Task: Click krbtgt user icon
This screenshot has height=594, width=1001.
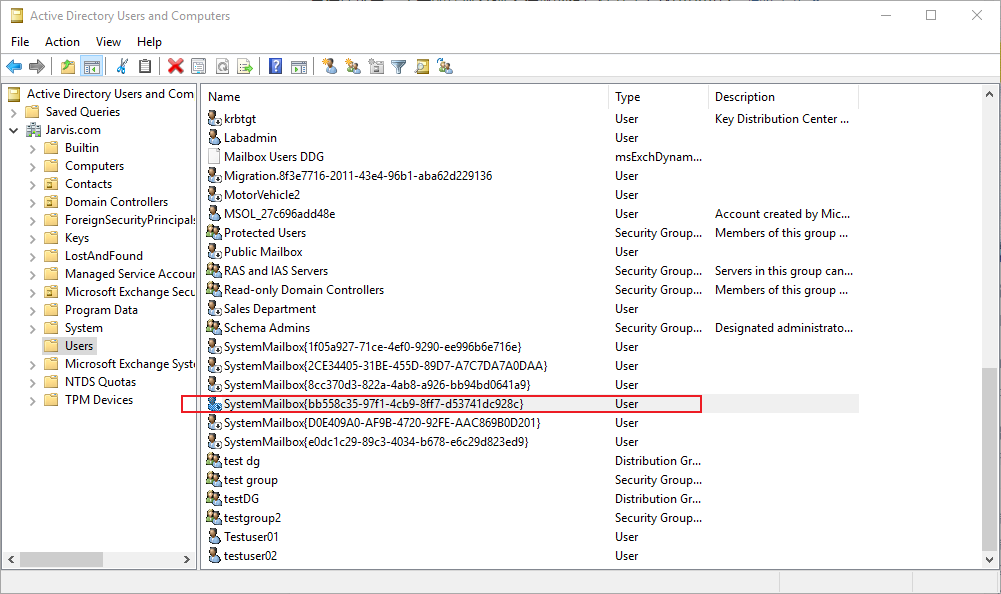Action: coord(214,118)
